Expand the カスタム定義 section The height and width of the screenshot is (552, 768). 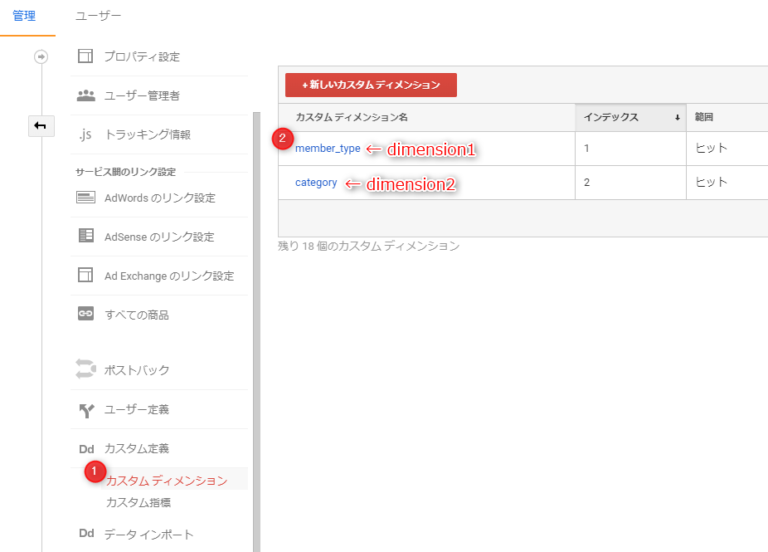pyautogui.click(x=137, y=449)
